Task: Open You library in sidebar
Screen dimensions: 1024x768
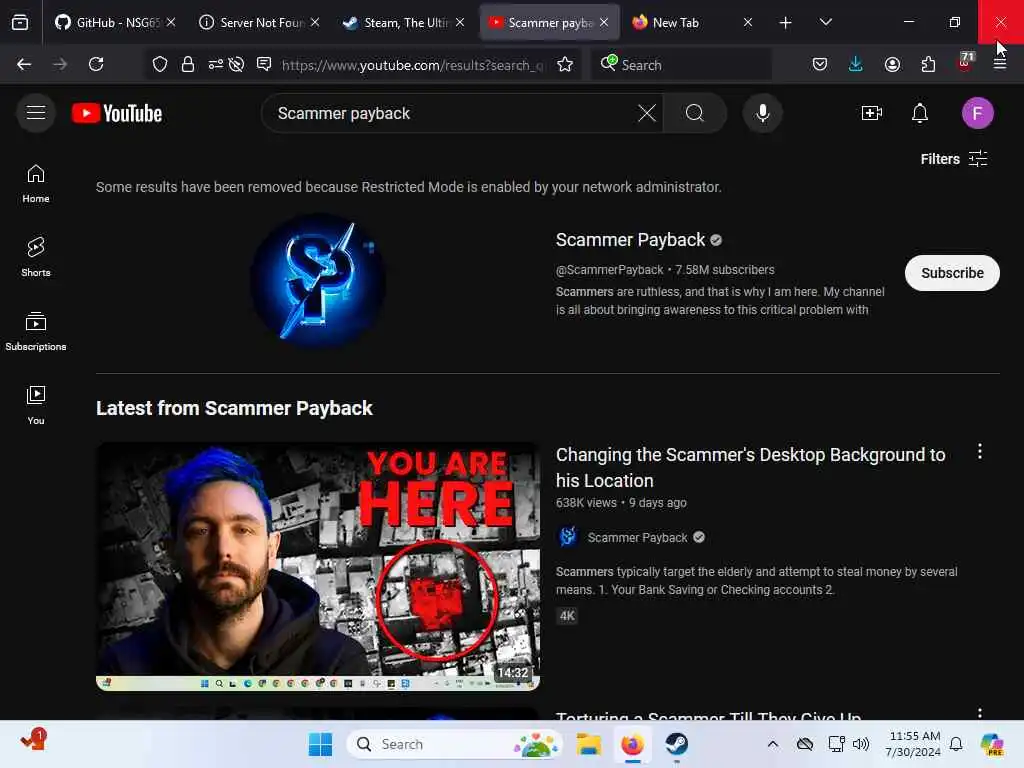Action: [36, 405]
